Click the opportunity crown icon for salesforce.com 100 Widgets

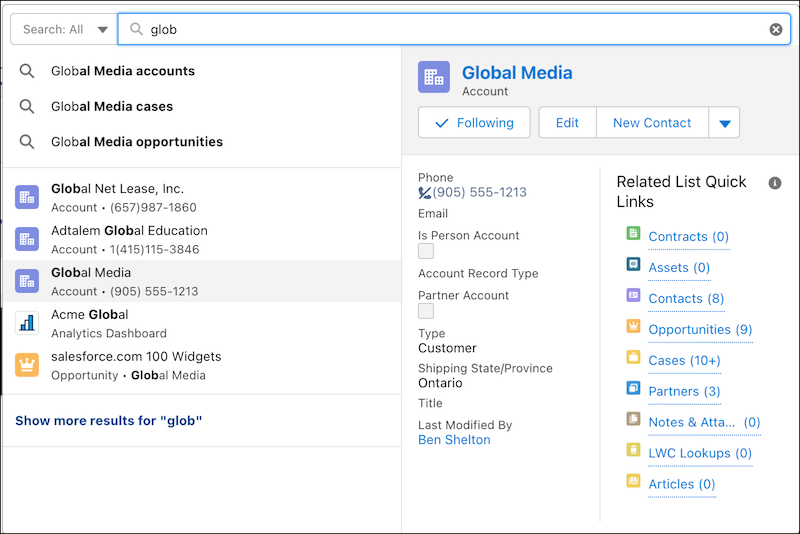(27, 365)
